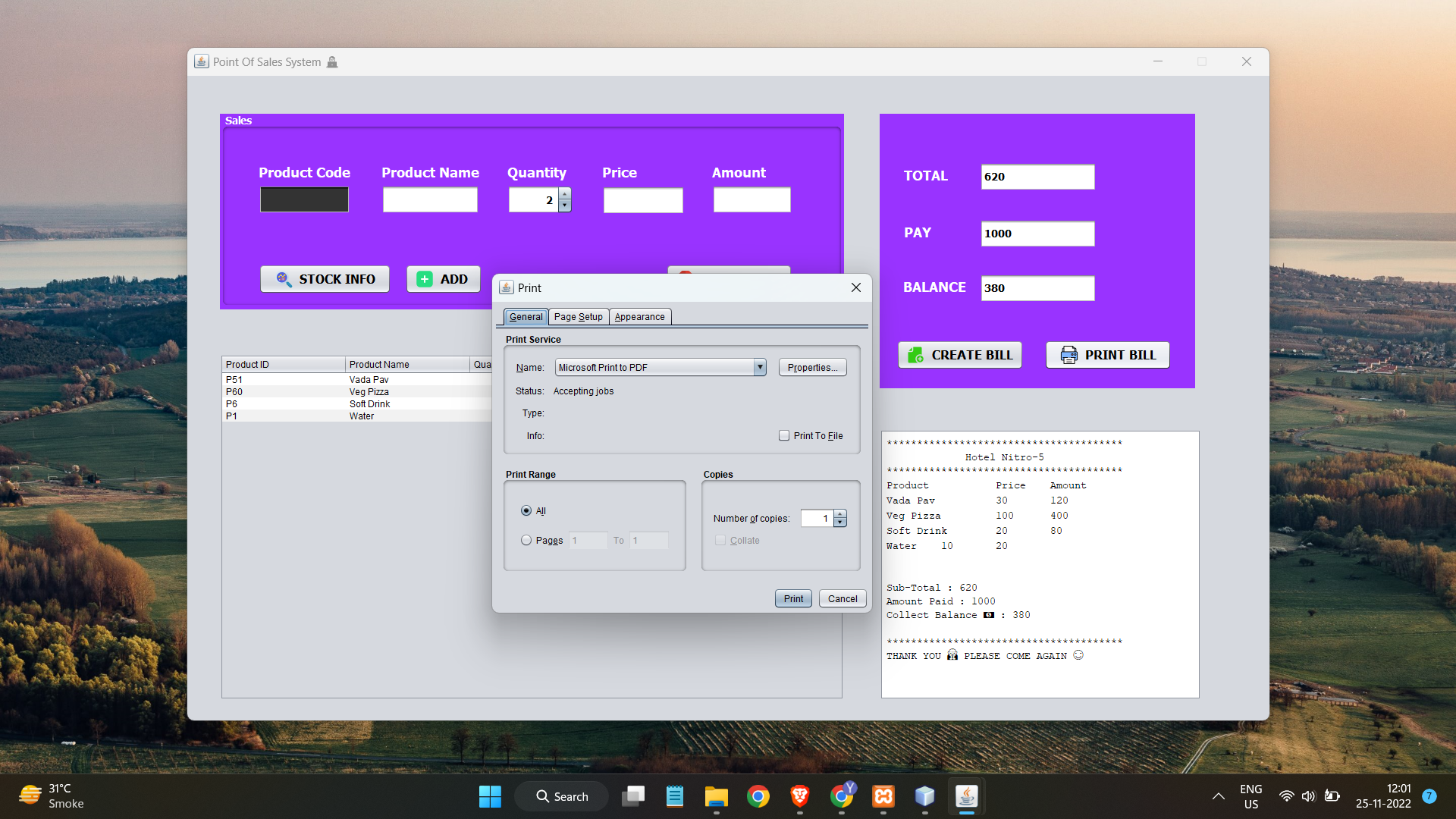Click the Cancel button in the Print dialog
This screenshot has width=1456, height=819.
click(x=842, y=598)
